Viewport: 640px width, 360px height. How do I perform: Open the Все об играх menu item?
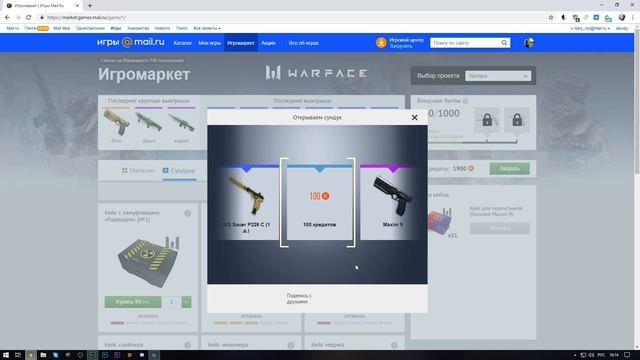[x=304, y=43]
